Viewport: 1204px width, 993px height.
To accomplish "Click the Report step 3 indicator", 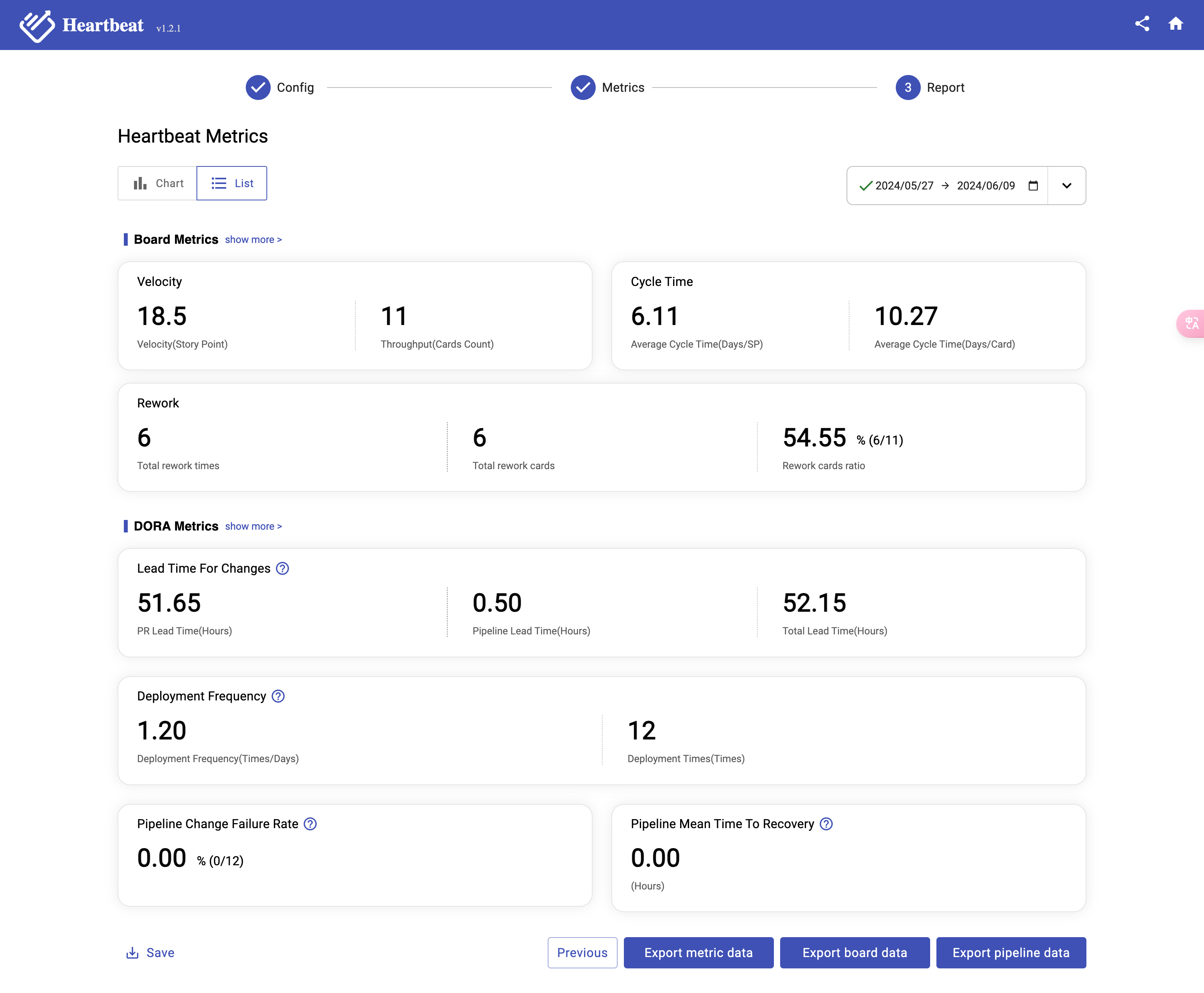I will (x=908, y=88).
